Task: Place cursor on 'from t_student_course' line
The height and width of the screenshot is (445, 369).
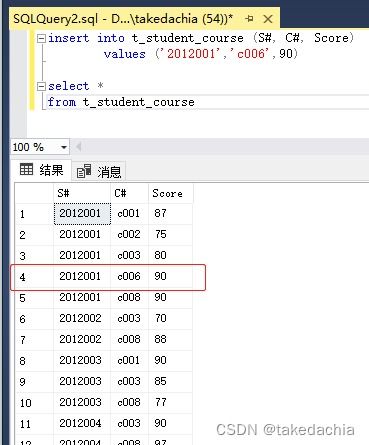Action: 121,102
